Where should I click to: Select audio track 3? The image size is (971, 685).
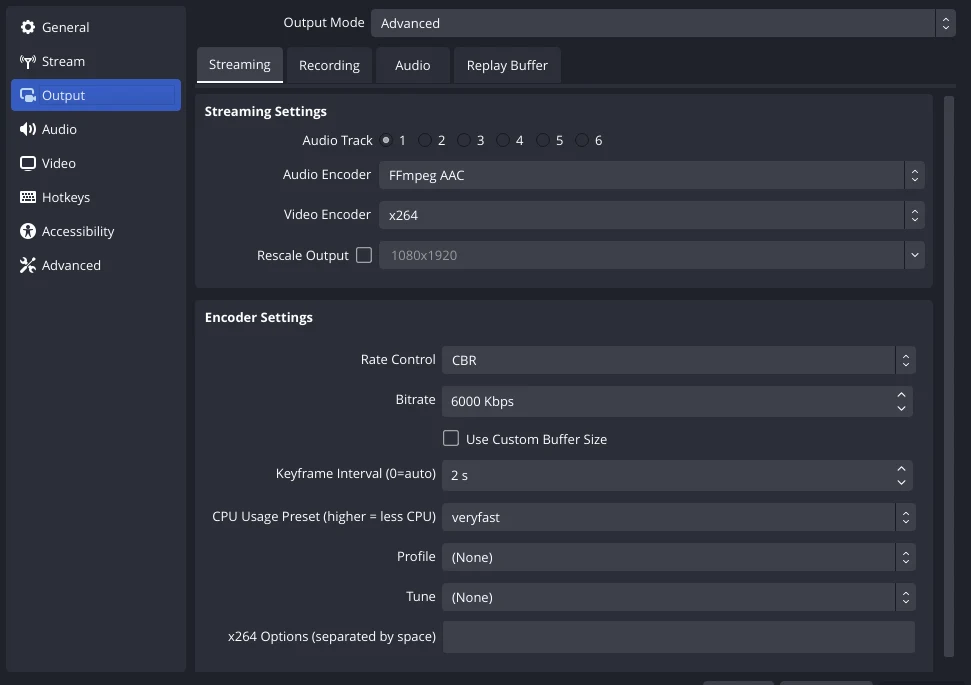pos(464,140)
